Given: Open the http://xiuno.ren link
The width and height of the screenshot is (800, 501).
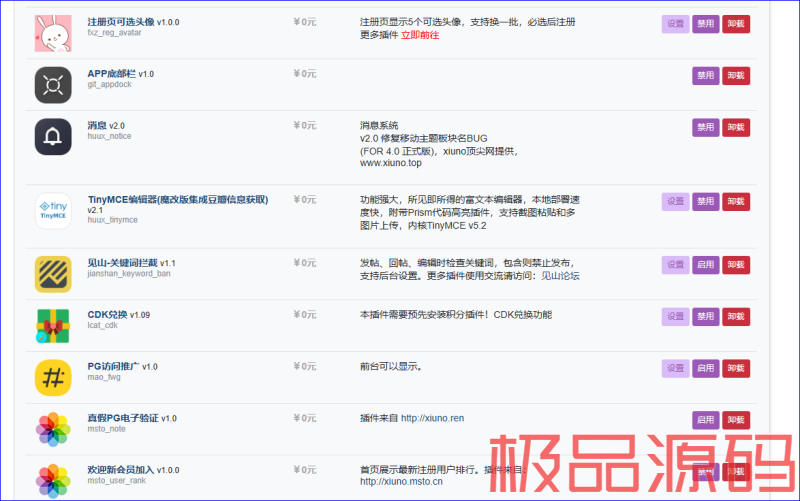Looking at the screenshot, I should (433, 418).
